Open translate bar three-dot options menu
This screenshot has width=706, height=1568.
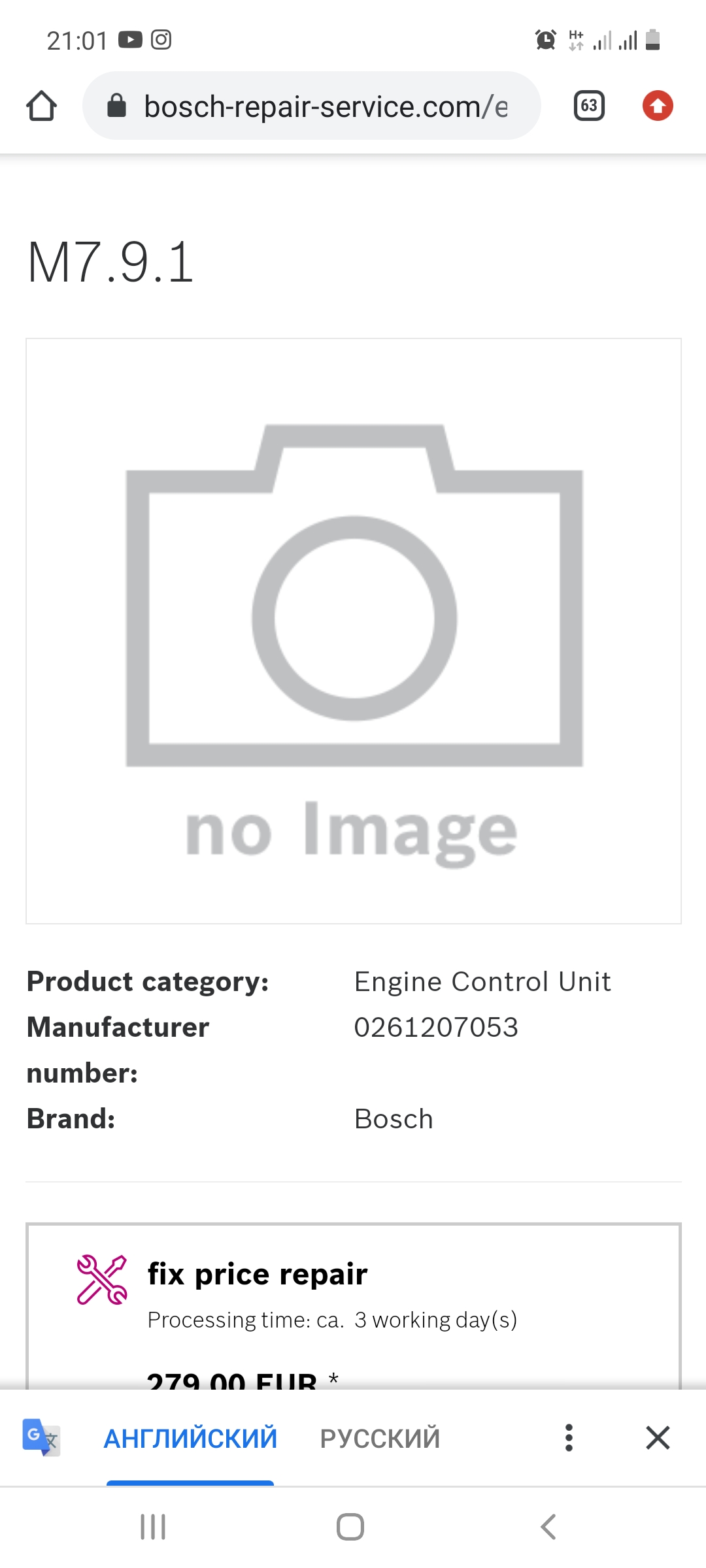pyautogui.click(x=569, y=1437)
